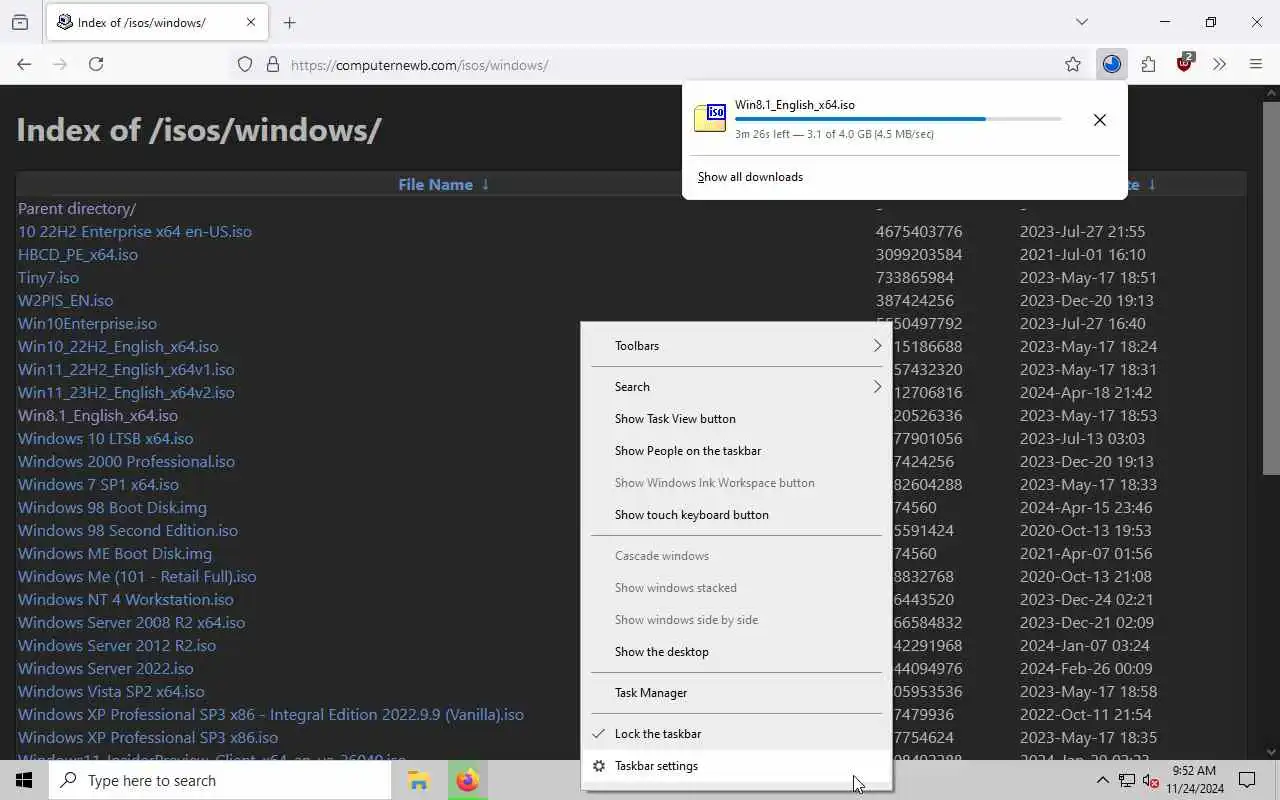The image size is (1280, 800).
Task: Cancel the Win8.1 ISO download
Action: point(1099,120)
